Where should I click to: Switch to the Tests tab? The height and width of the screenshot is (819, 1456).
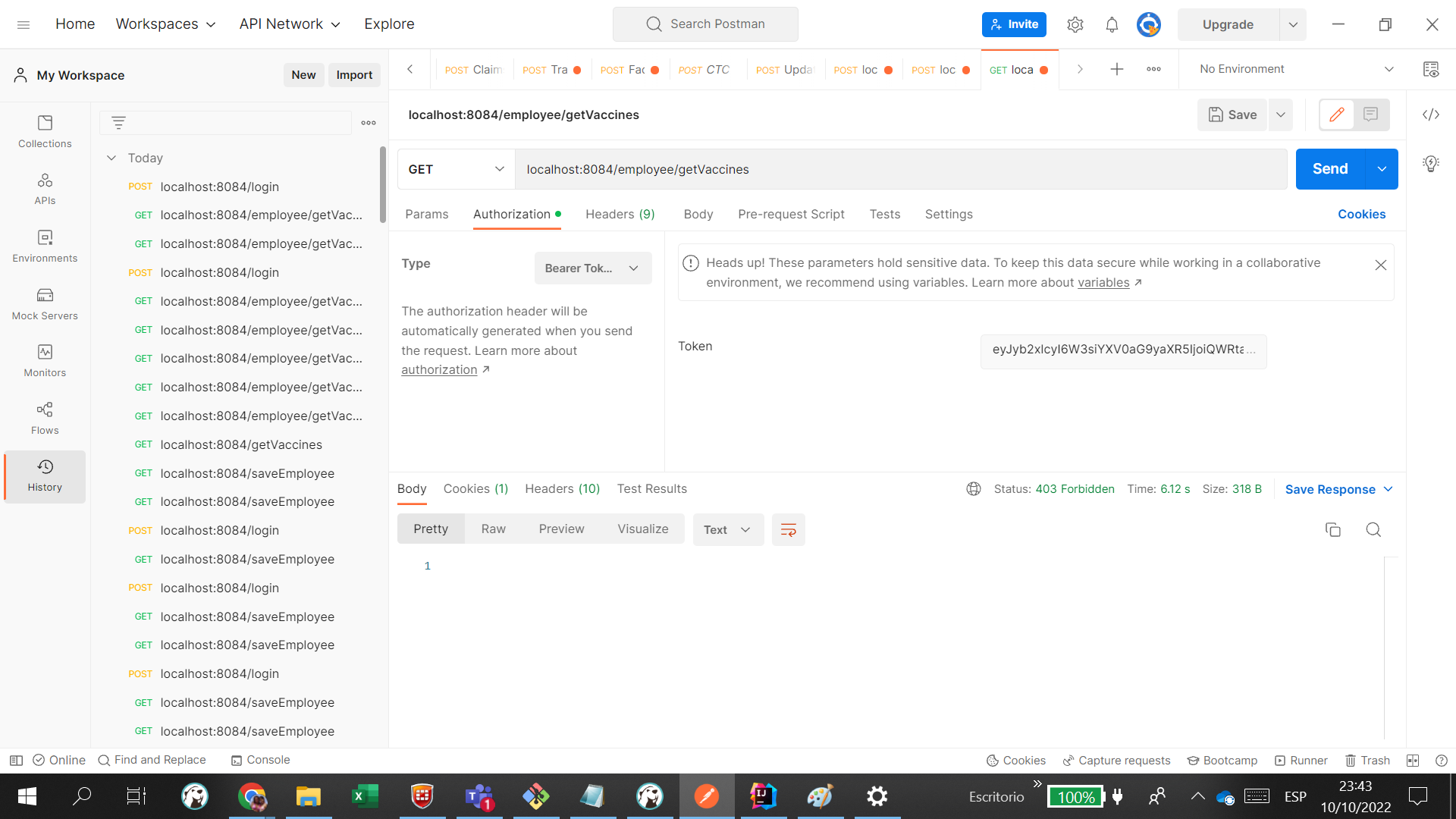(x=884, y=215)
